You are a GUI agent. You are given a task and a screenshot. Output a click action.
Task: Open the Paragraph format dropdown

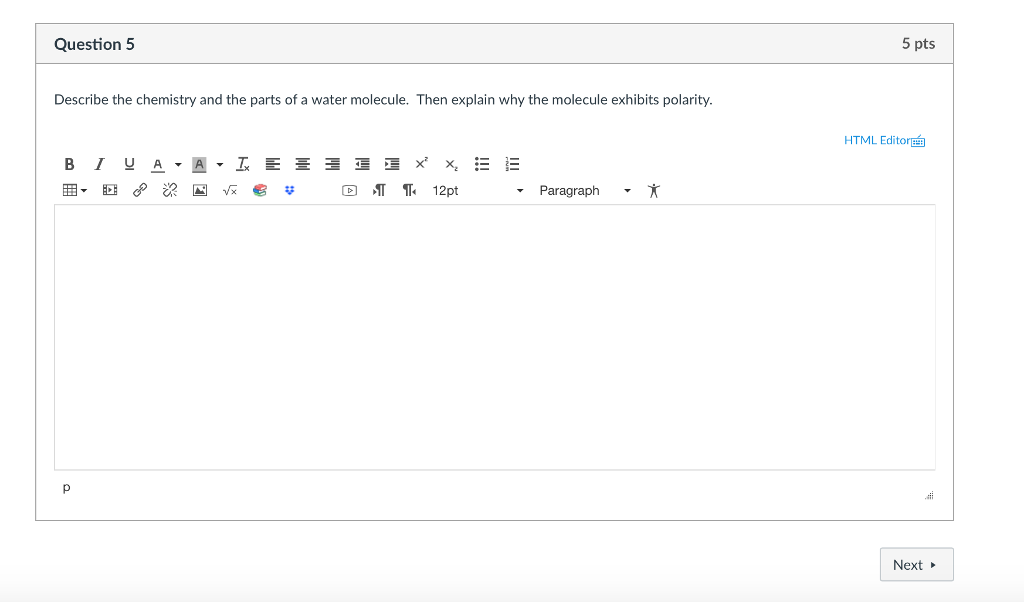(584, 190)
